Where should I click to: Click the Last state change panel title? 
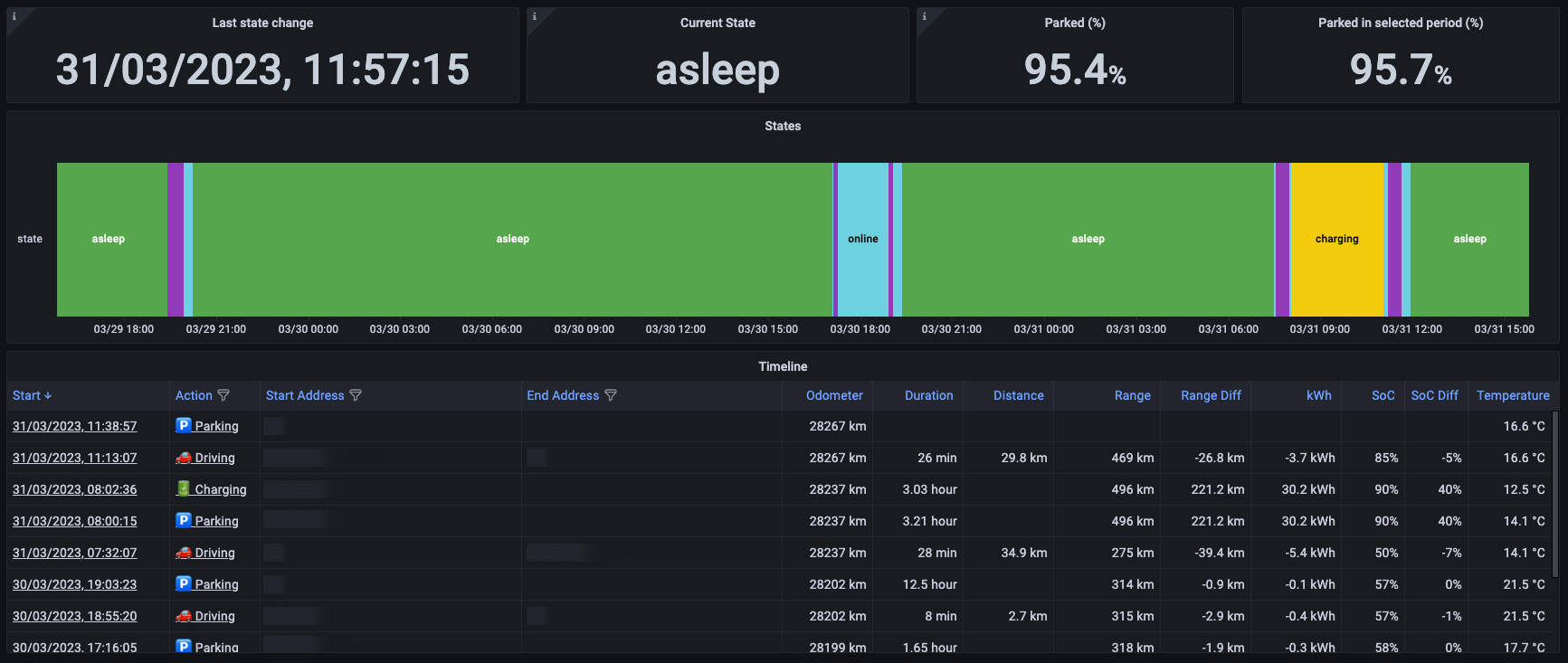tap(262, 23)
